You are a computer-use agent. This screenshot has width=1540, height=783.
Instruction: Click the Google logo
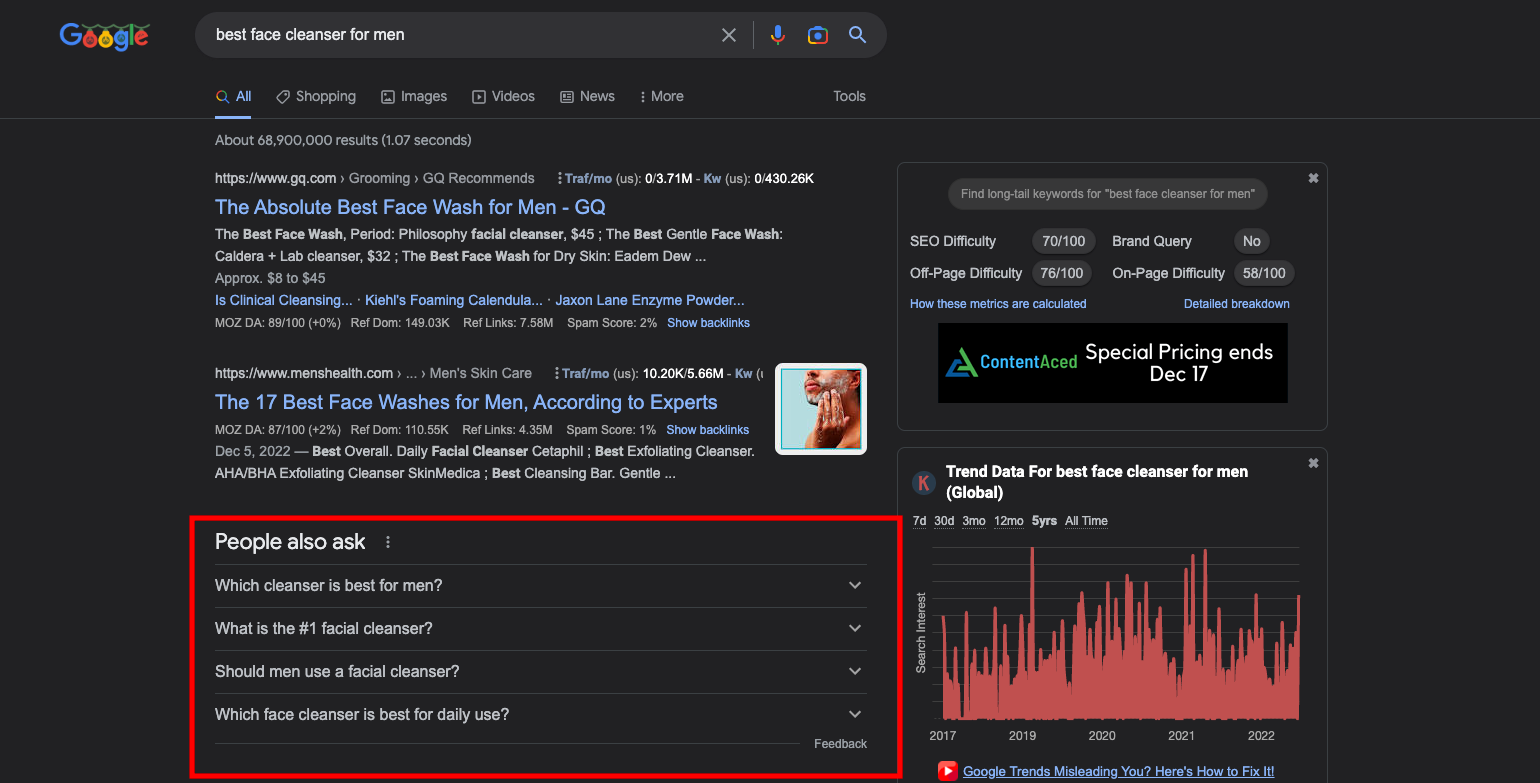[104, 36]
